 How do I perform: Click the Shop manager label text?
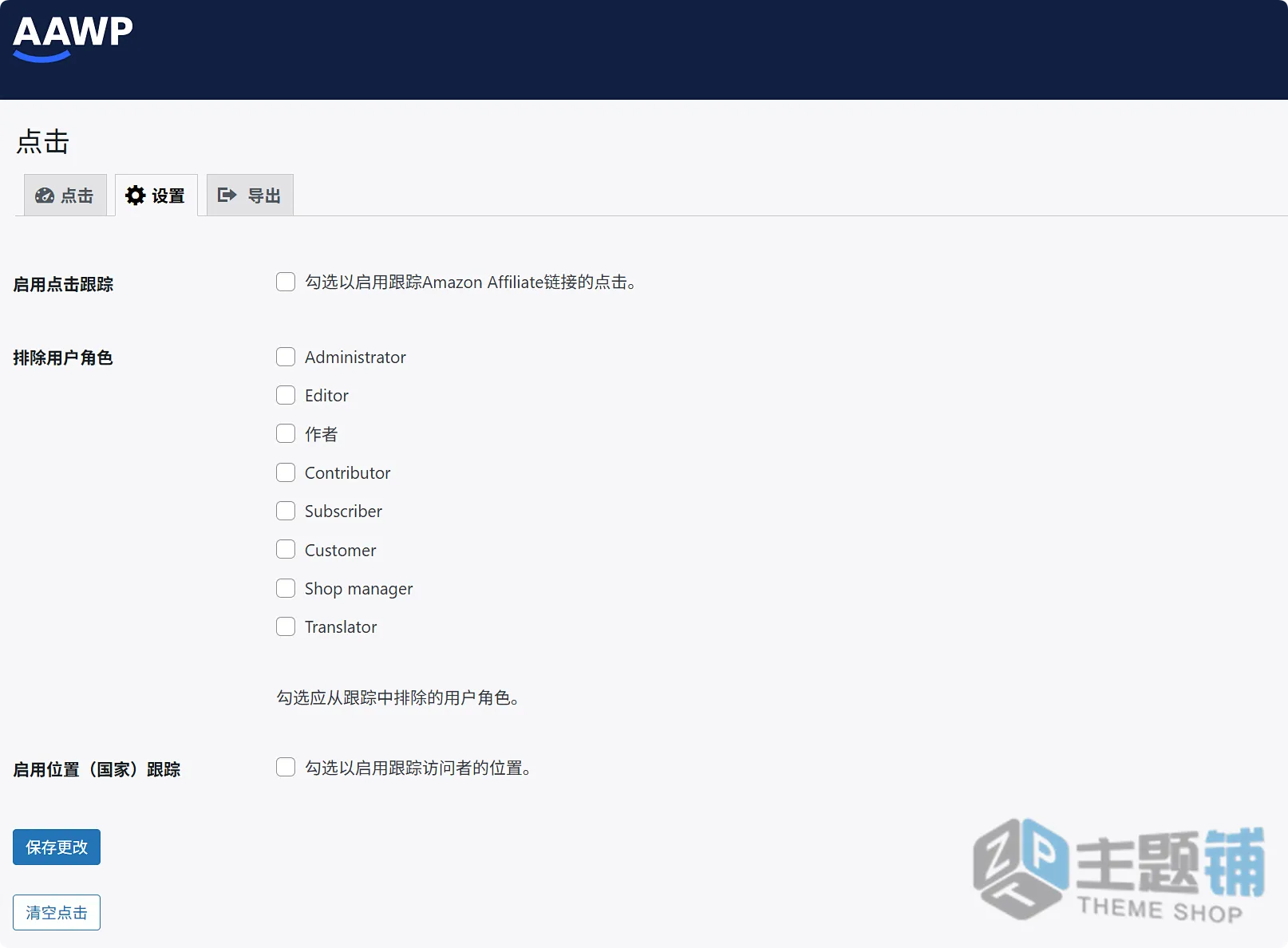pyautogui.click(x=358, y=589)
